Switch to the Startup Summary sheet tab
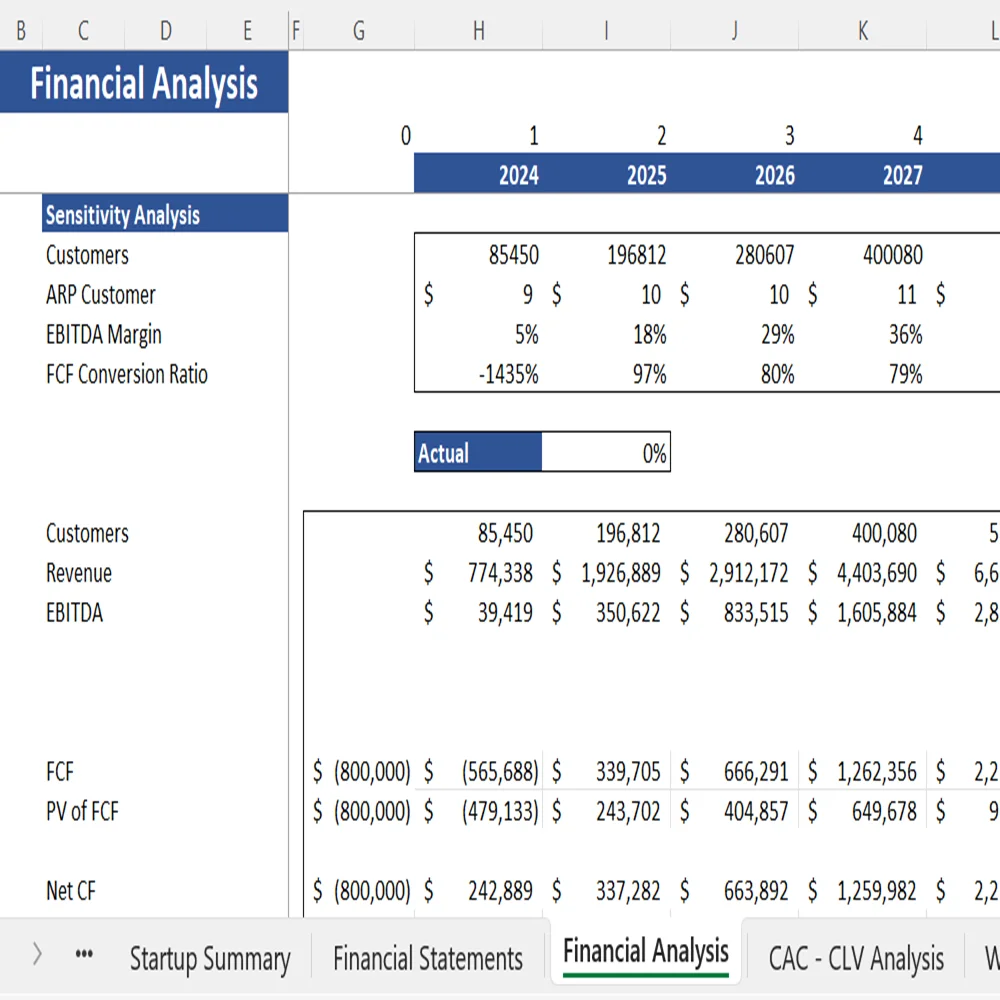The width and height of the screenshot is (1000, 1000). (x=210, y=957)
